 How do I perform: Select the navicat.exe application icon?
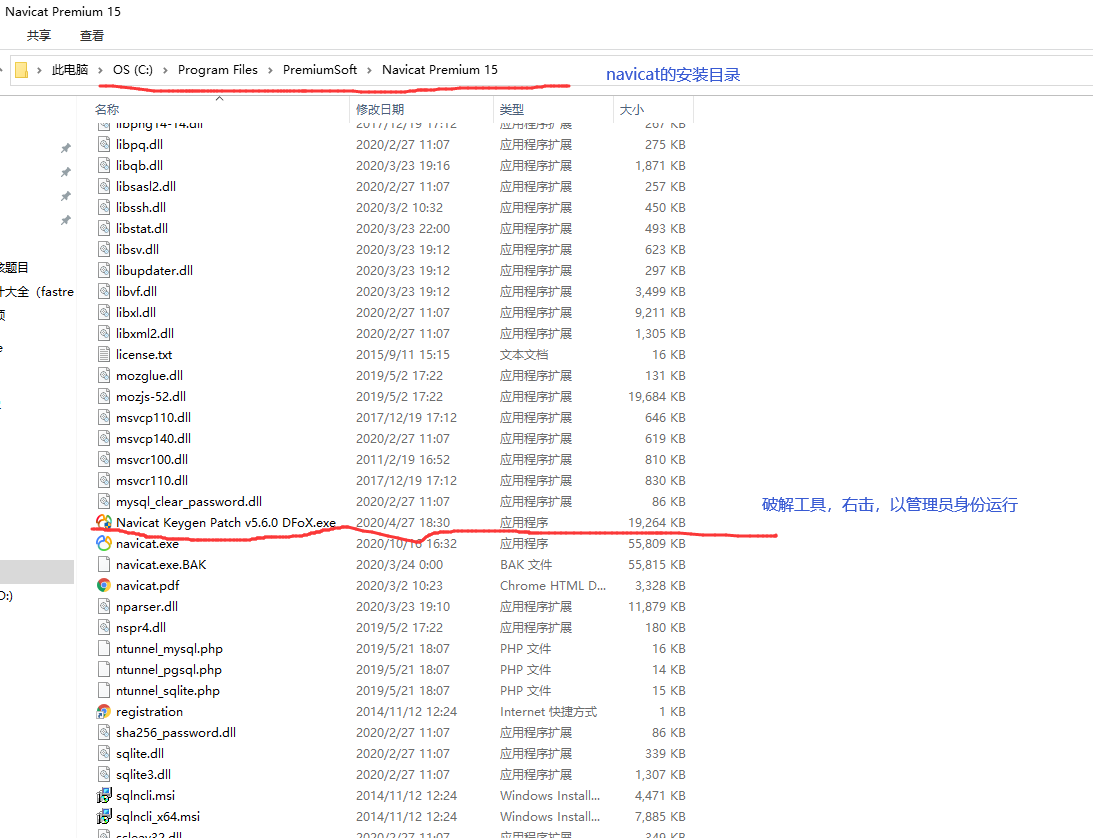[104, 543]
